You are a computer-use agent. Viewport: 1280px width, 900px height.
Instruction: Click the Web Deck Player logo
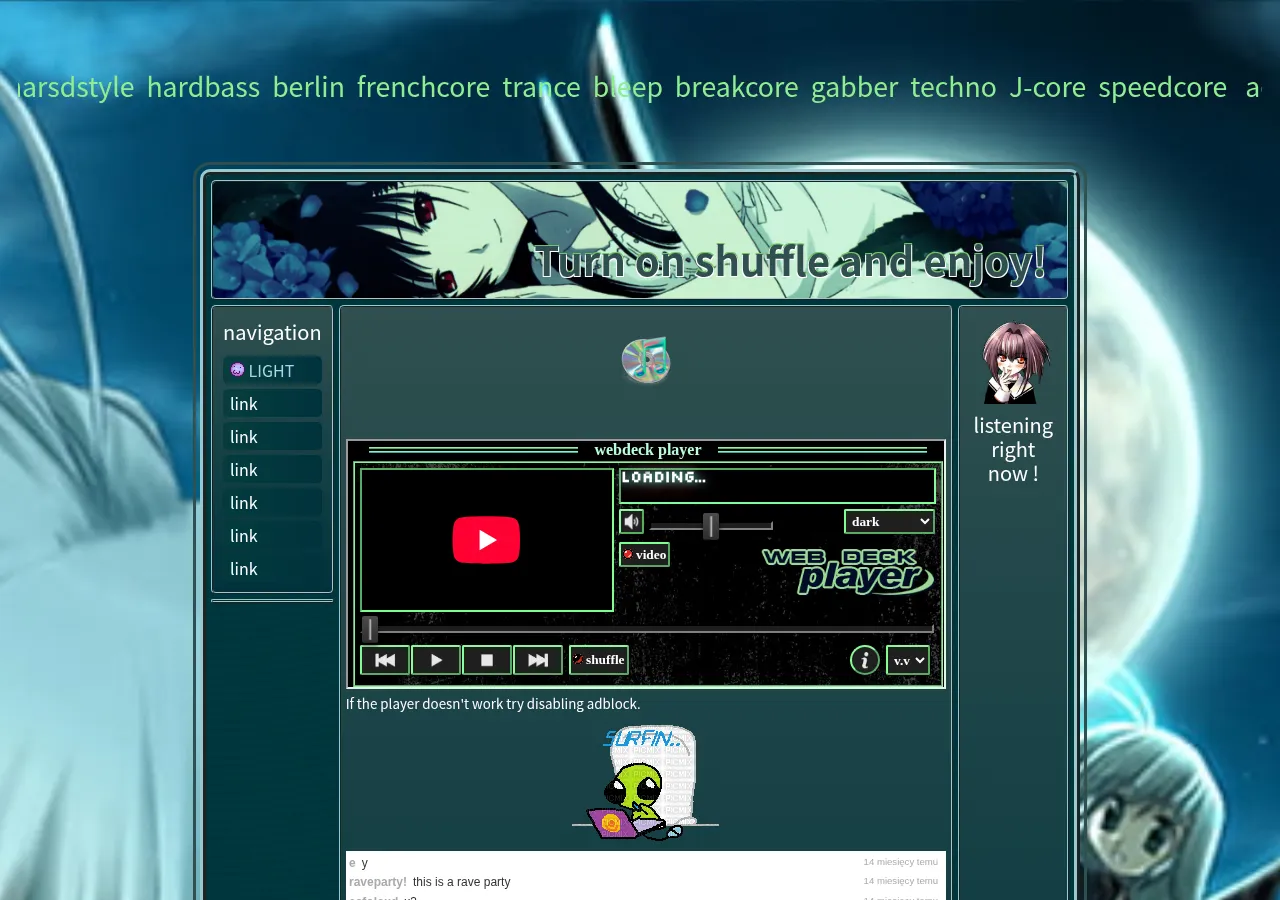click(x=848, y=571)
